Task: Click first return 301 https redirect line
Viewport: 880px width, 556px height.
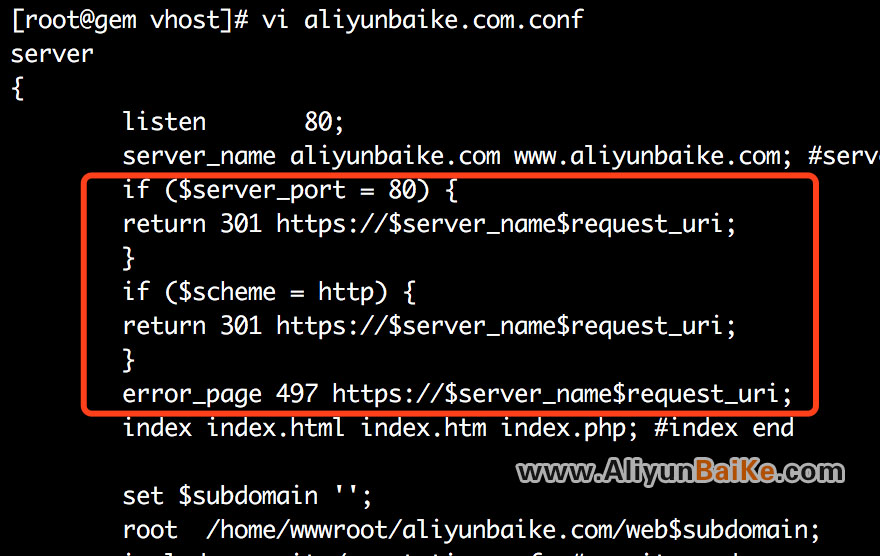Action: pos(429,224)
